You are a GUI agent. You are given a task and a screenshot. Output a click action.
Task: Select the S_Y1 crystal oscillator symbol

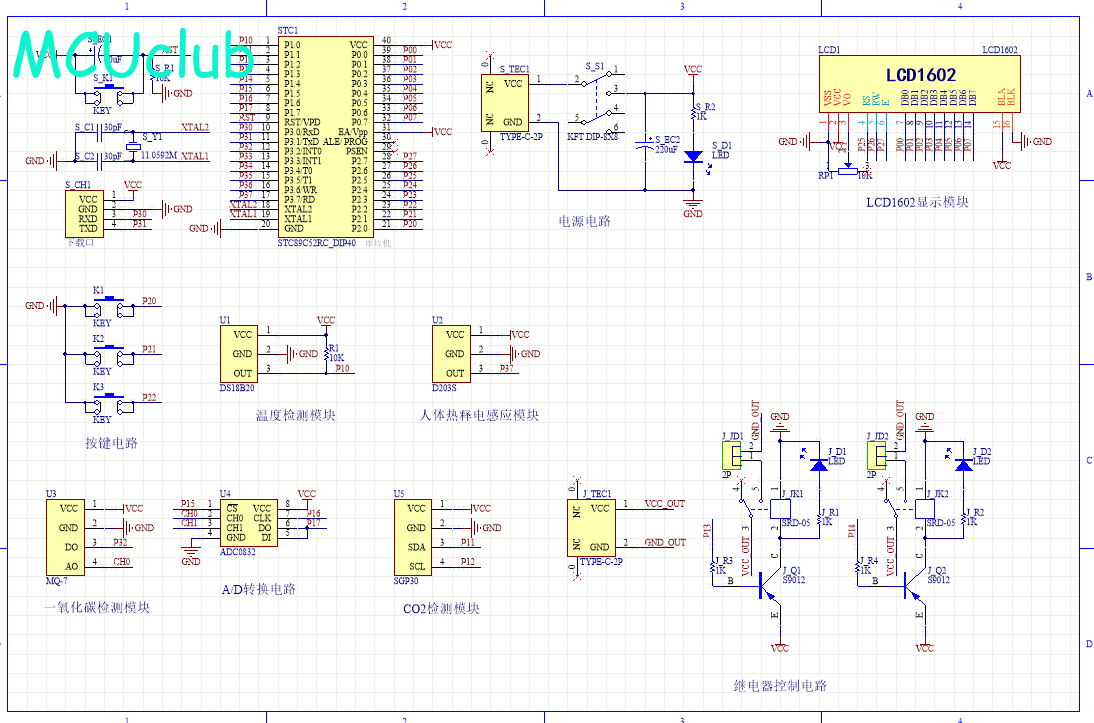pyautogui.click(x=133, y=146)
